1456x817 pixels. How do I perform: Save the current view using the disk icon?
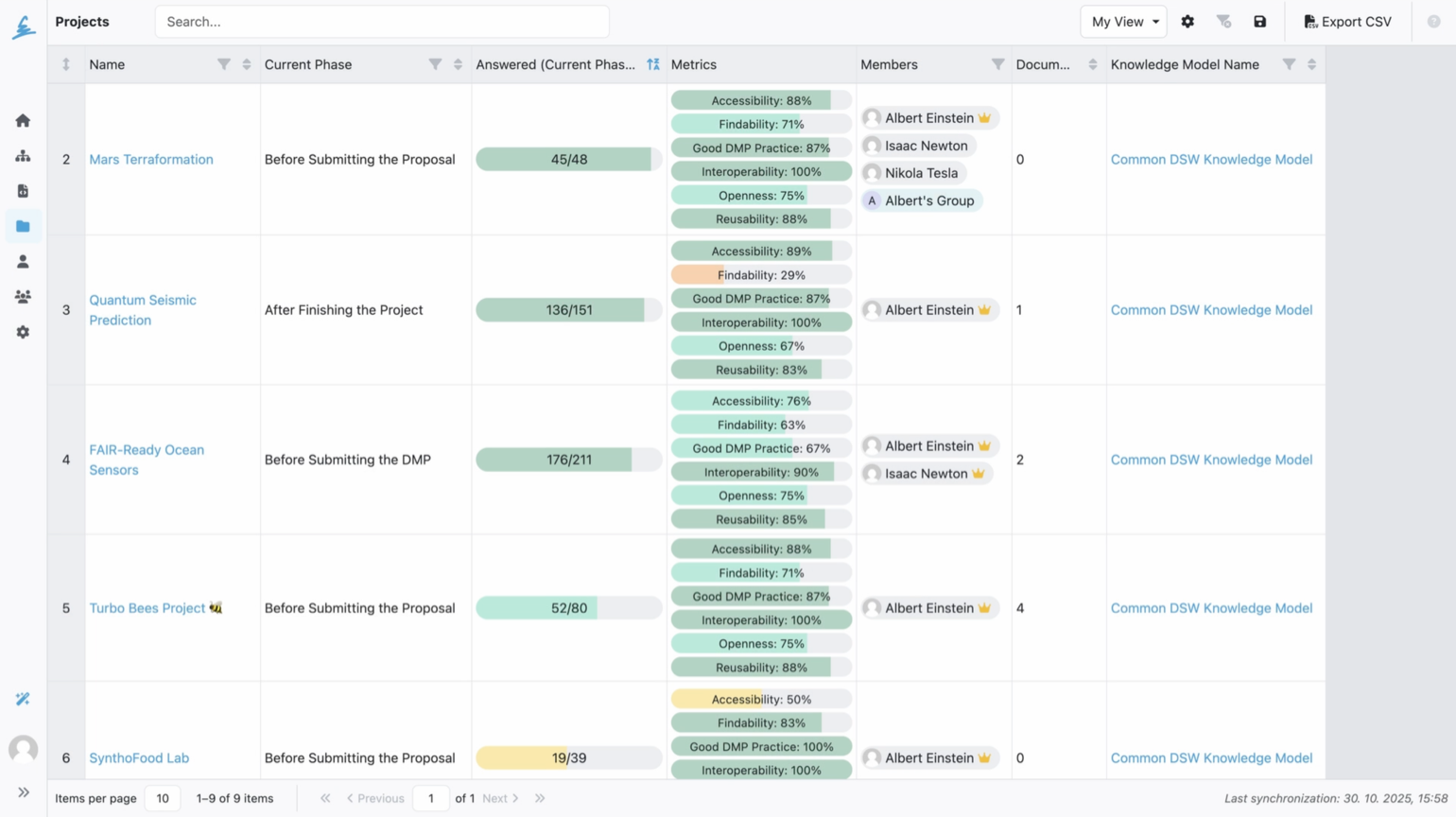tap(1260, 21)
